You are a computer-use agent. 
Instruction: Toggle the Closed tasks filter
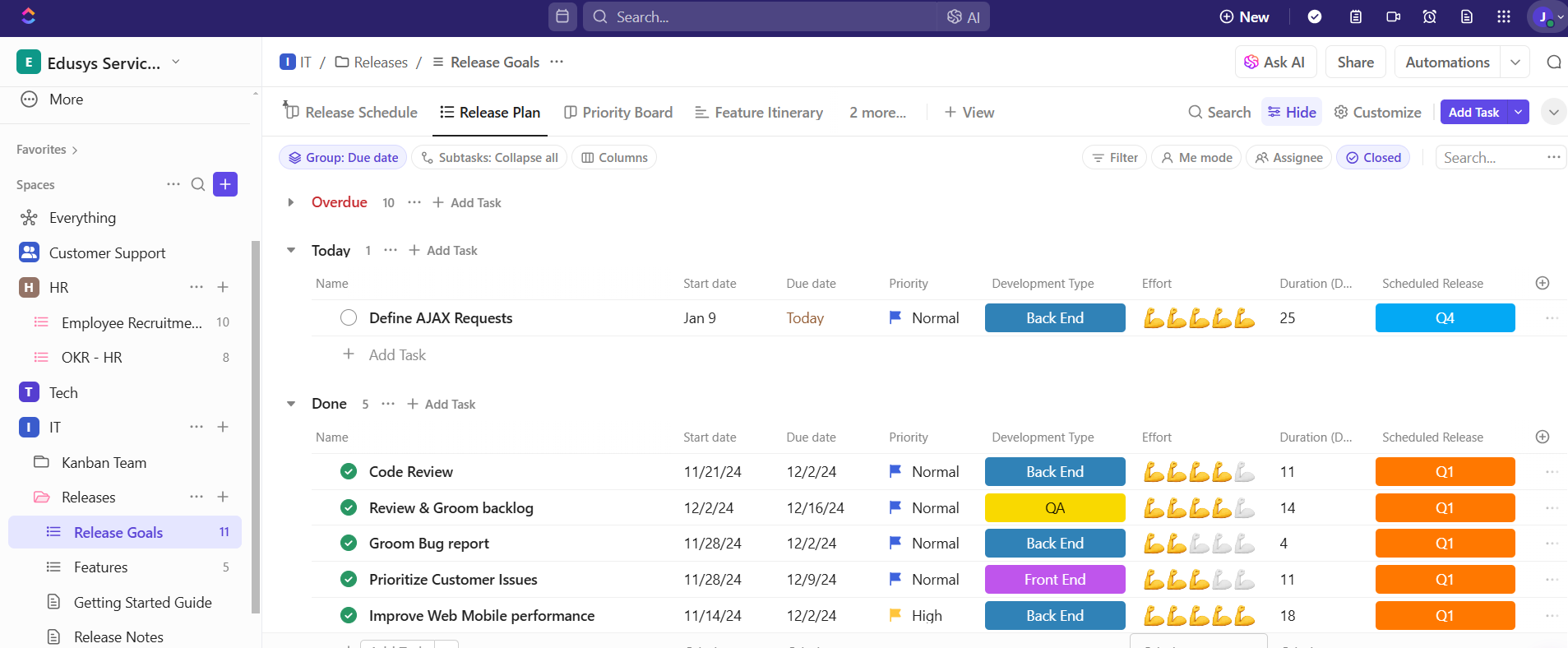coord(1373,157)
